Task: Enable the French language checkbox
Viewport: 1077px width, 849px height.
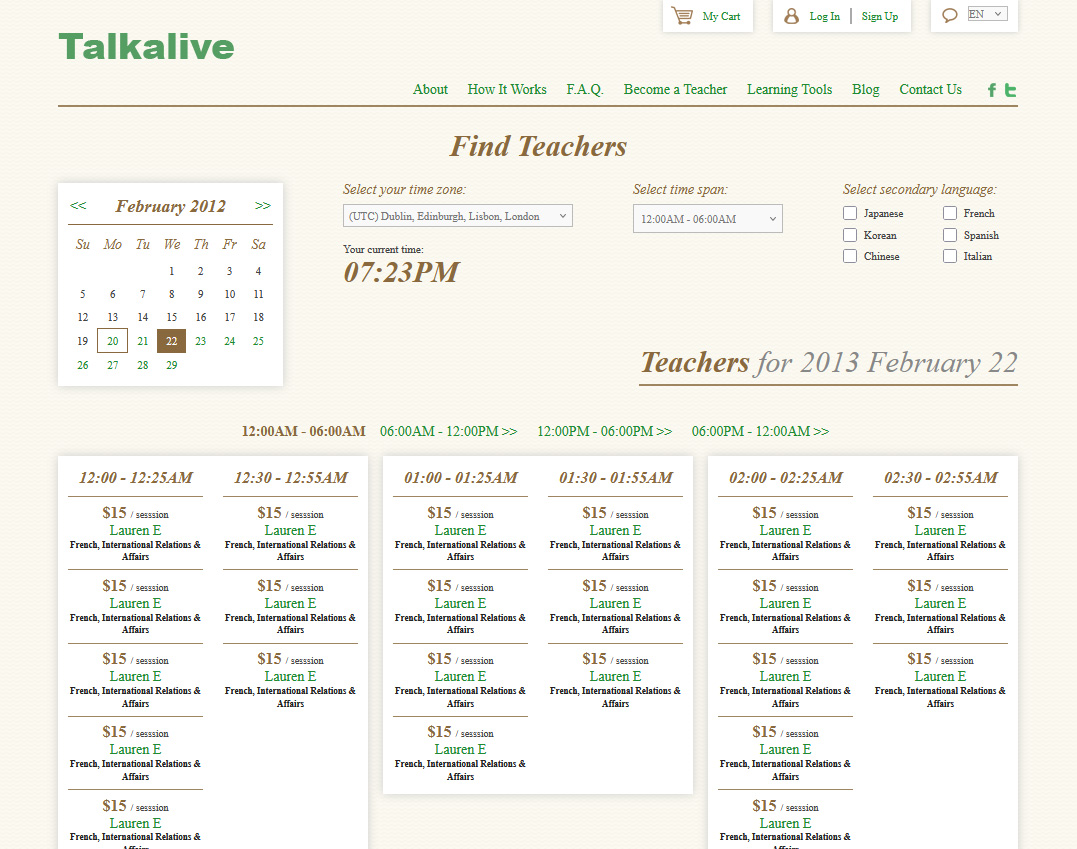Action: pyautogui.click(x=950, y=213)
